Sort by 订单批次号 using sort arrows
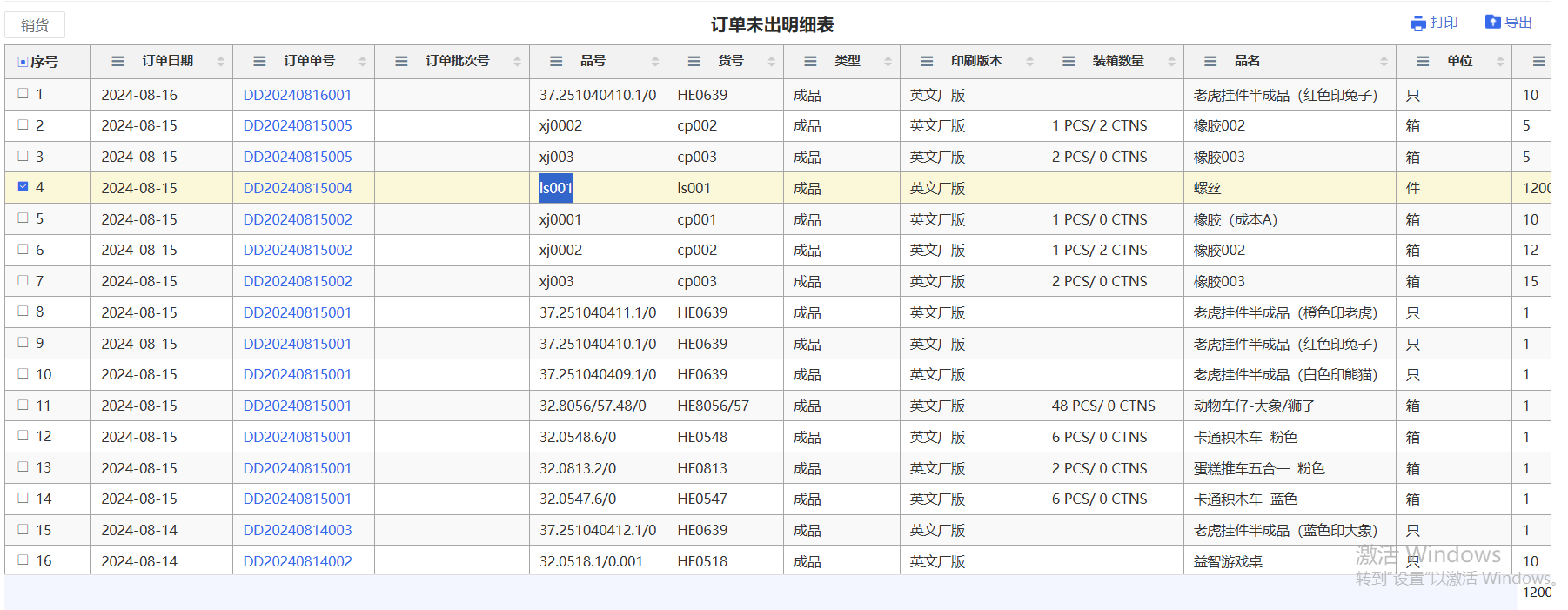The width and height of the screenshot is (1568, 610). point(518,61)
